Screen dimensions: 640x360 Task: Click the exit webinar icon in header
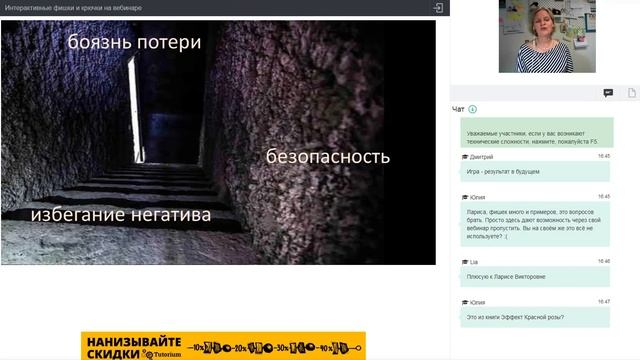point(438,8)
